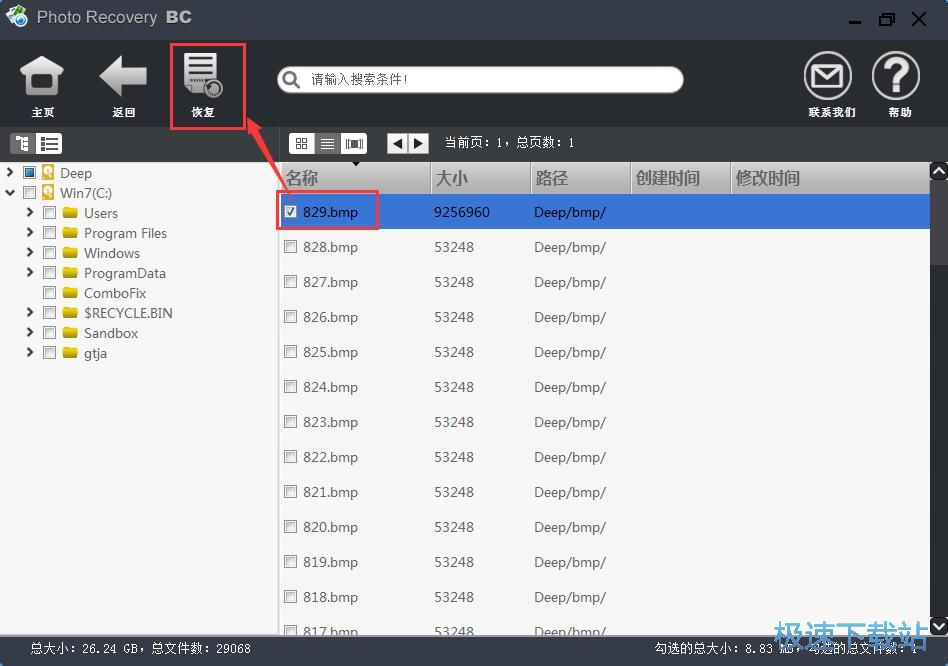Click scrollbar up arrow in file list
The image size is (948, 666).
[x=938, y=172]
